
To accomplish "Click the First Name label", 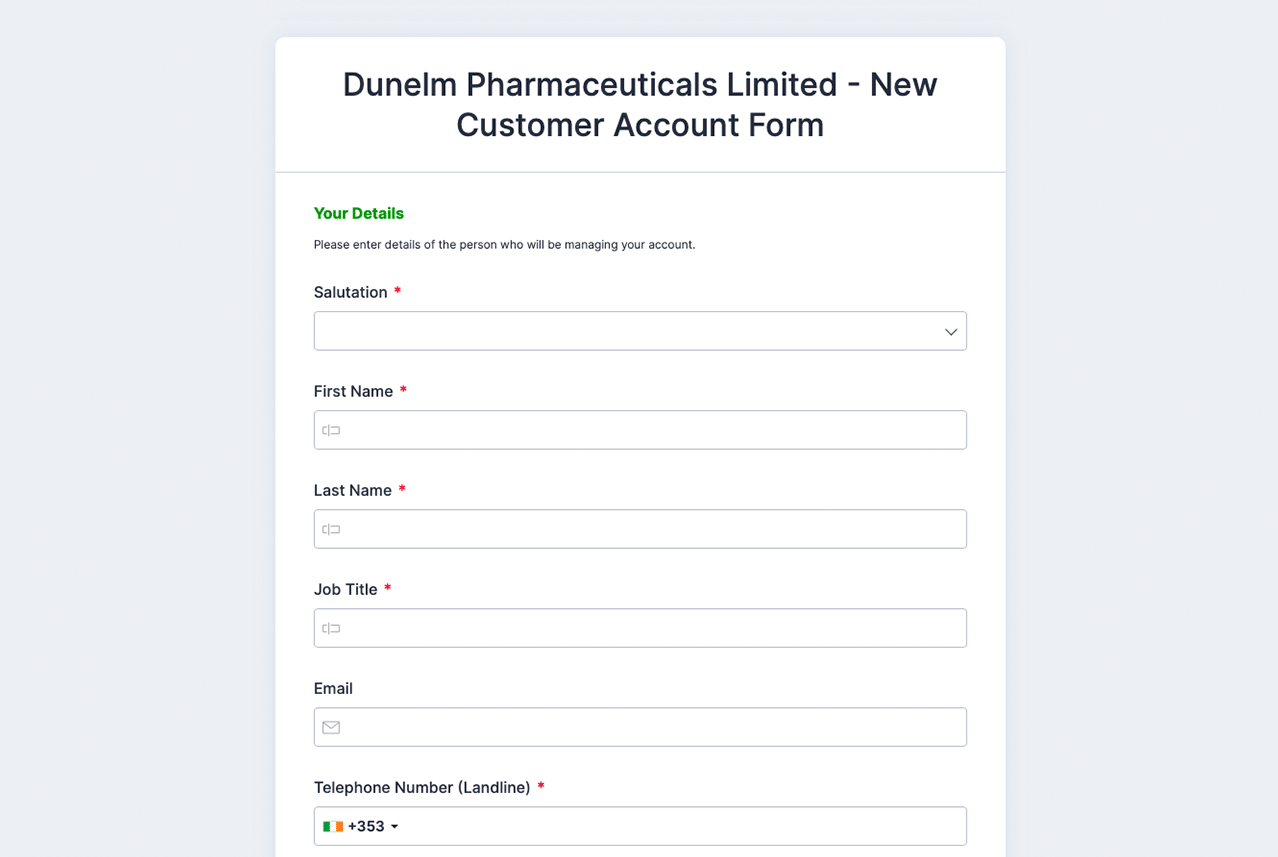I will tap(353, 391).
